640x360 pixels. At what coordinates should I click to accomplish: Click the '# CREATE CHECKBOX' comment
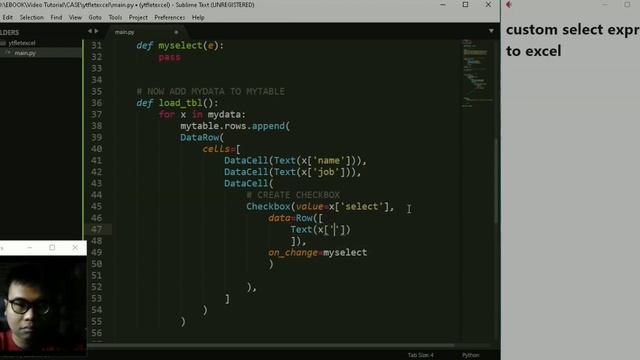click(x=293, y=195)
